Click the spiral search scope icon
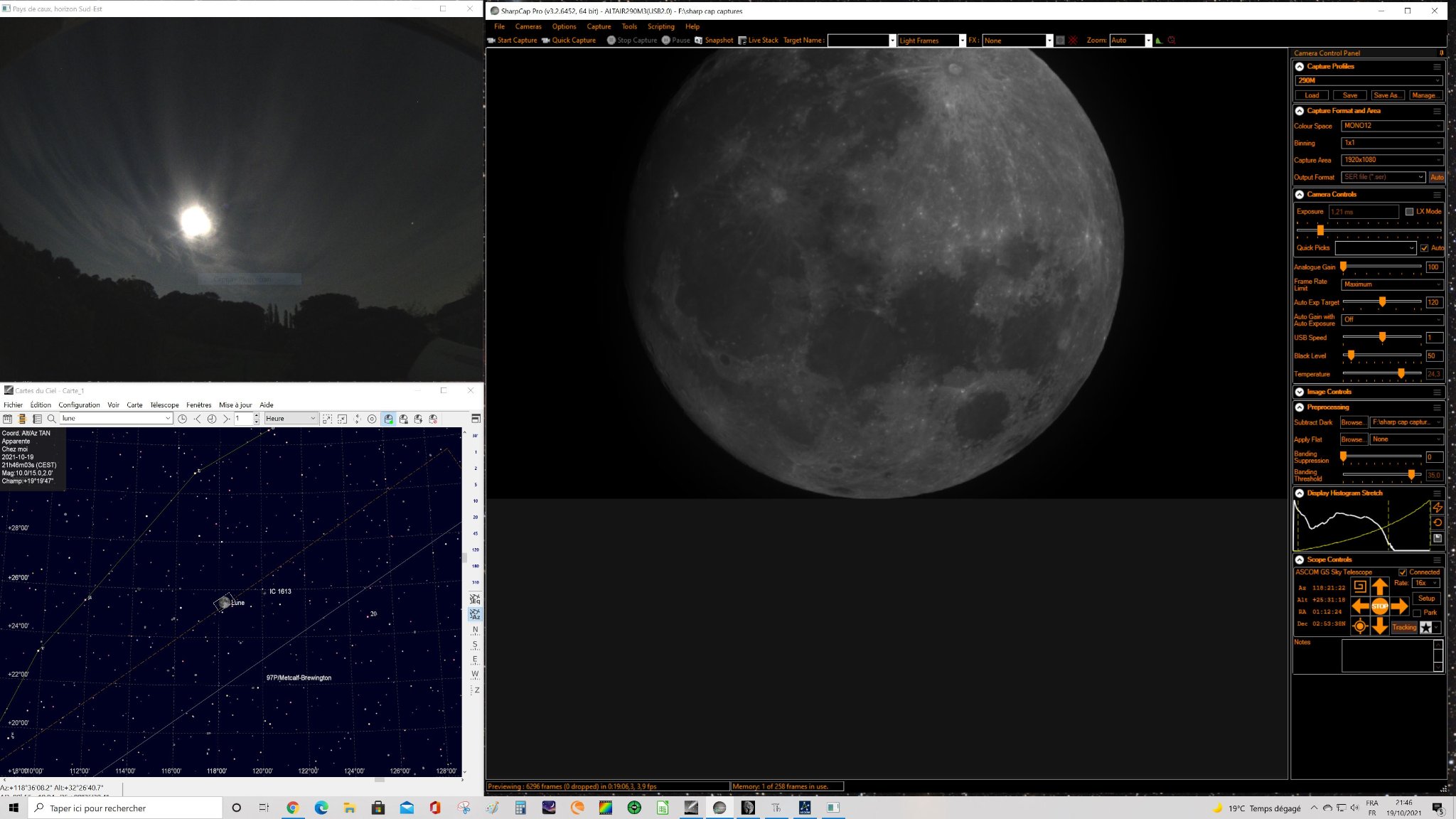 tap(1359, 587)
